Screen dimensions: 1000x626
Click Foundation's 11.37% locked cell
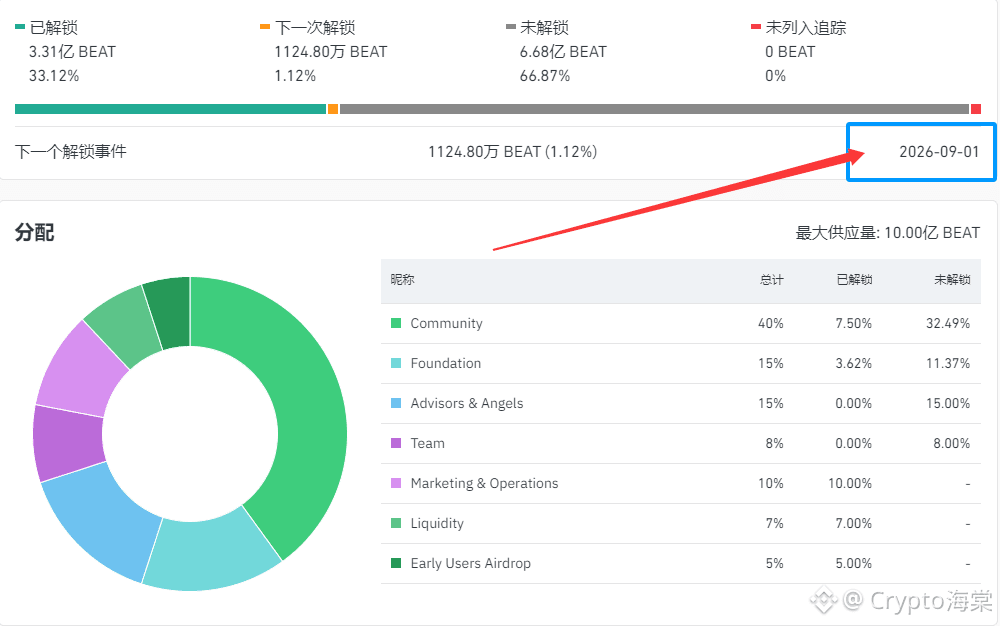[x=948, y=363]
